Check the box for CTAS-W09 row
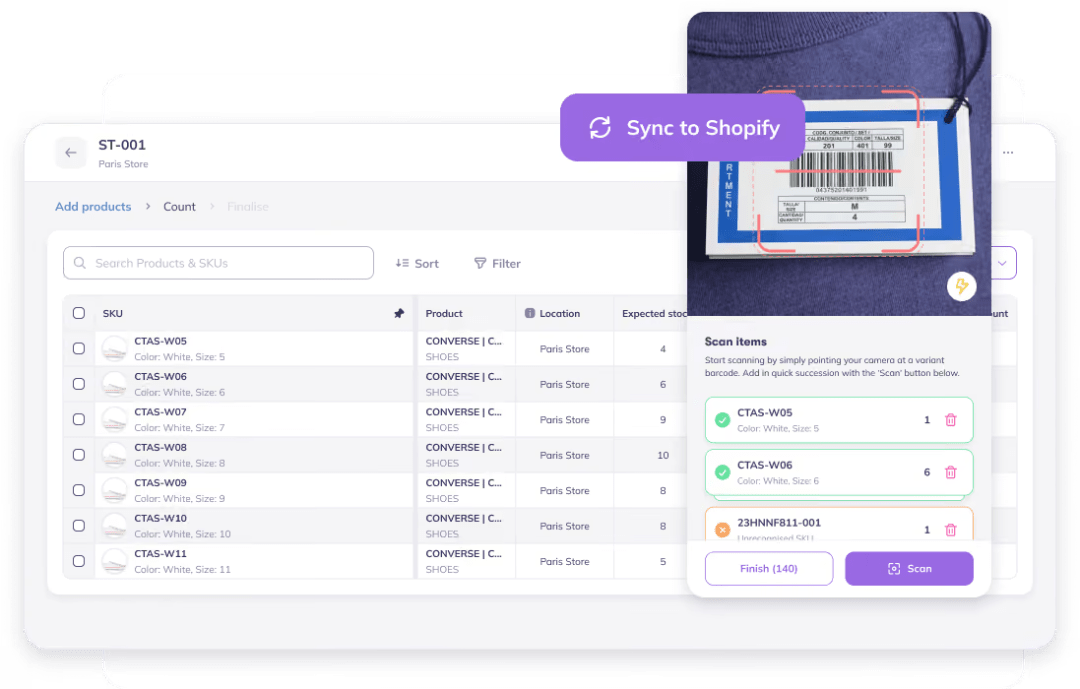Viewport: 1080px width, 689px height. click(x=79, y=491)
